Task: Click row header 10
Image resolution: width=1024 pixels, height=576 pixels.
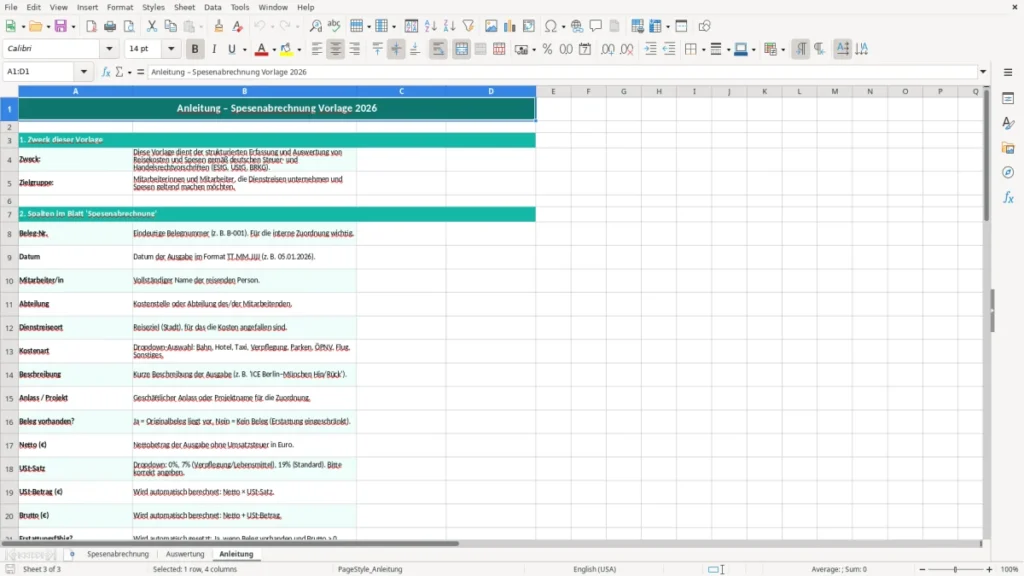Action: point(9,281)
